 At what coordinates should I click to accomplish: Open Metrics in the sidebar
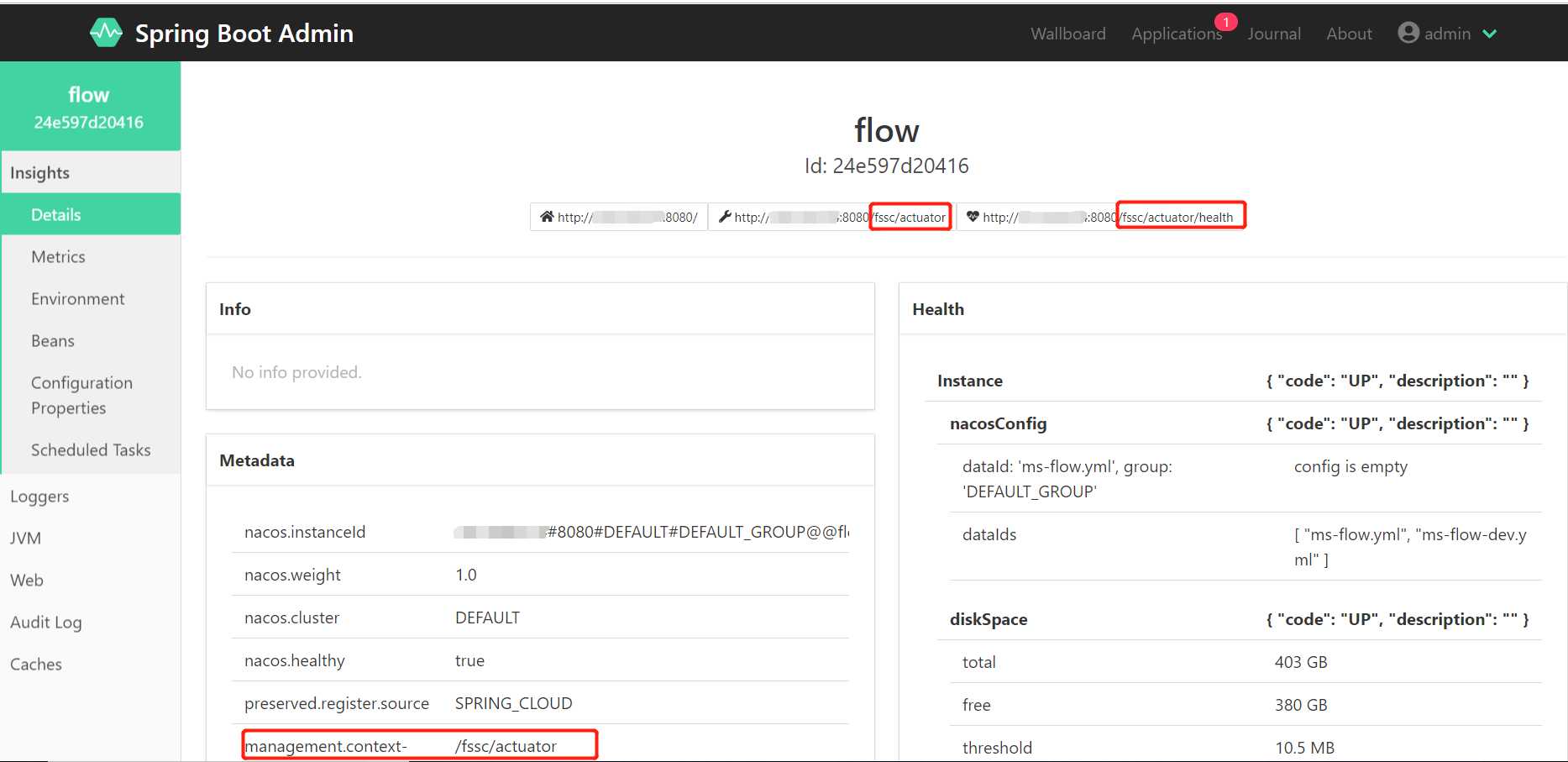[90, 256]
